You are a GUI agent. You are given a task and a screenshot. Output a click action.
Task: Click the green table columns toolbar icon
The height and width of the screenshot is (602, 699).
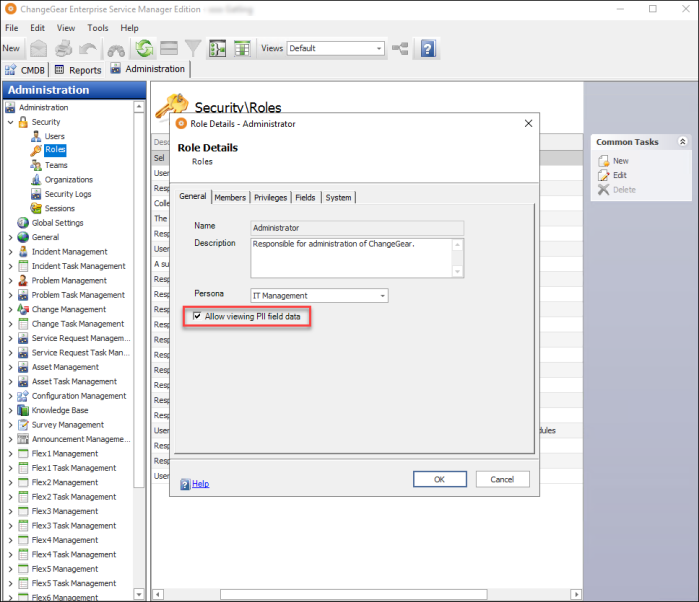pos(242,48)
